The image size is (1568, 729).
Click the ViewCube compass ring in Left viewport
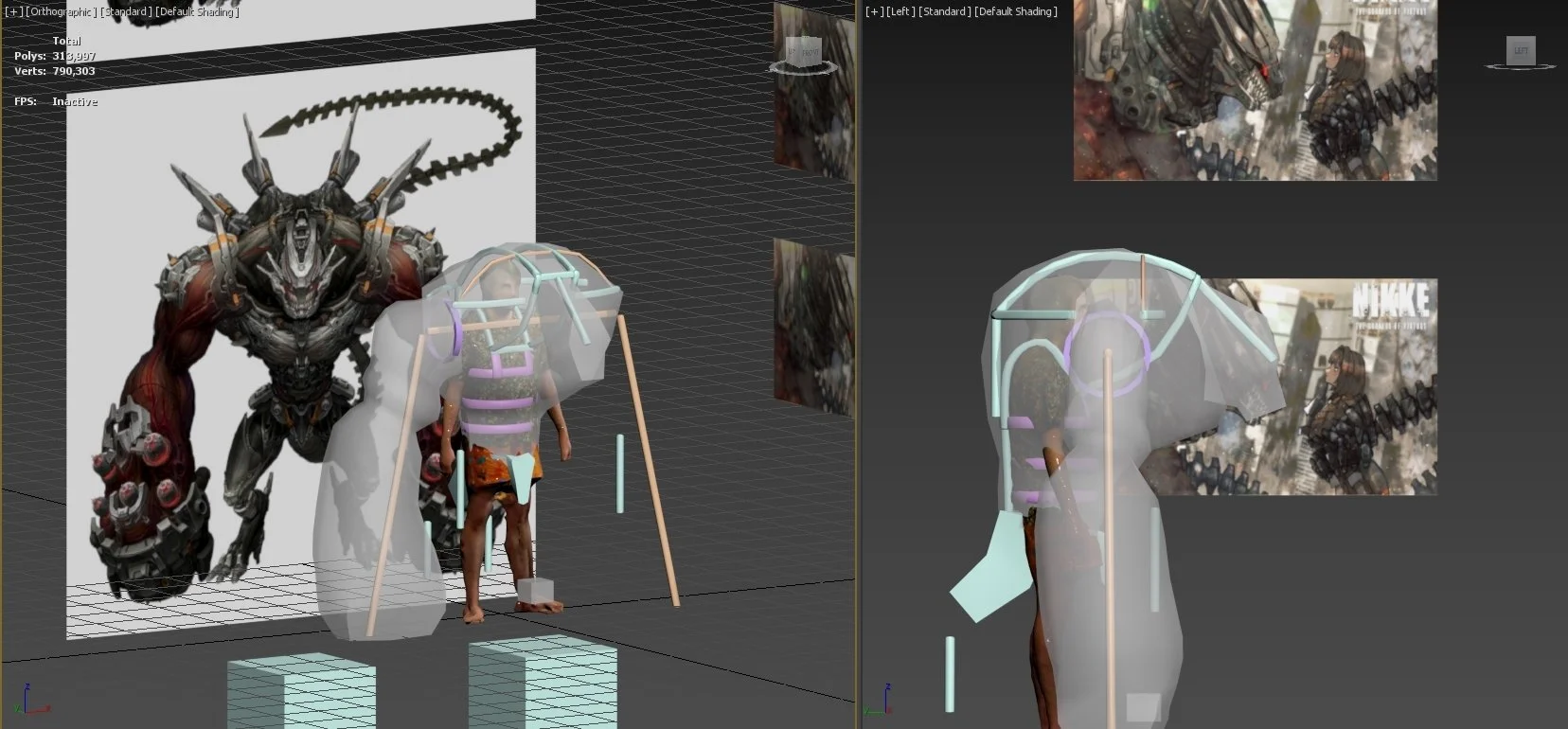1521,66
